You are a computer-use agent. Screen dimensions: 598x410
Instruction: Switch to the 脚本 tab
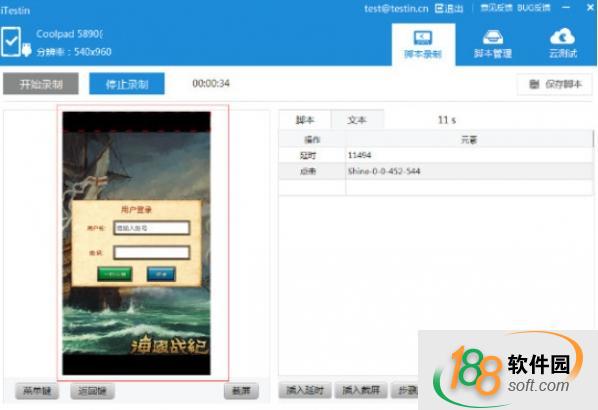point(305,120)
